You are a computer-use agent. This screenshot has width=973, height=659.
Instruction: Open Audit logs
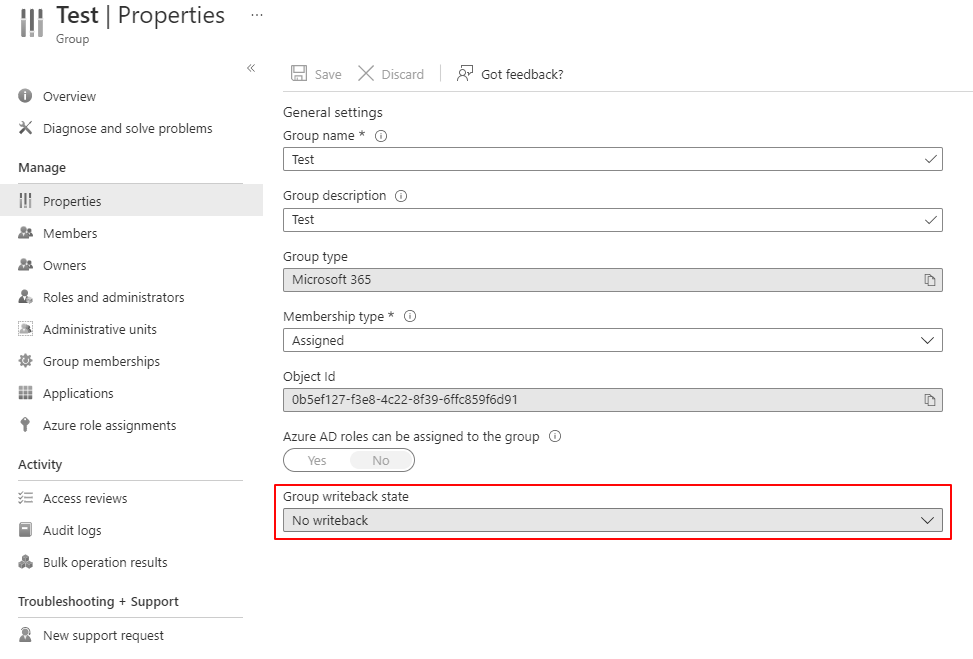click(x=72, y=531)
